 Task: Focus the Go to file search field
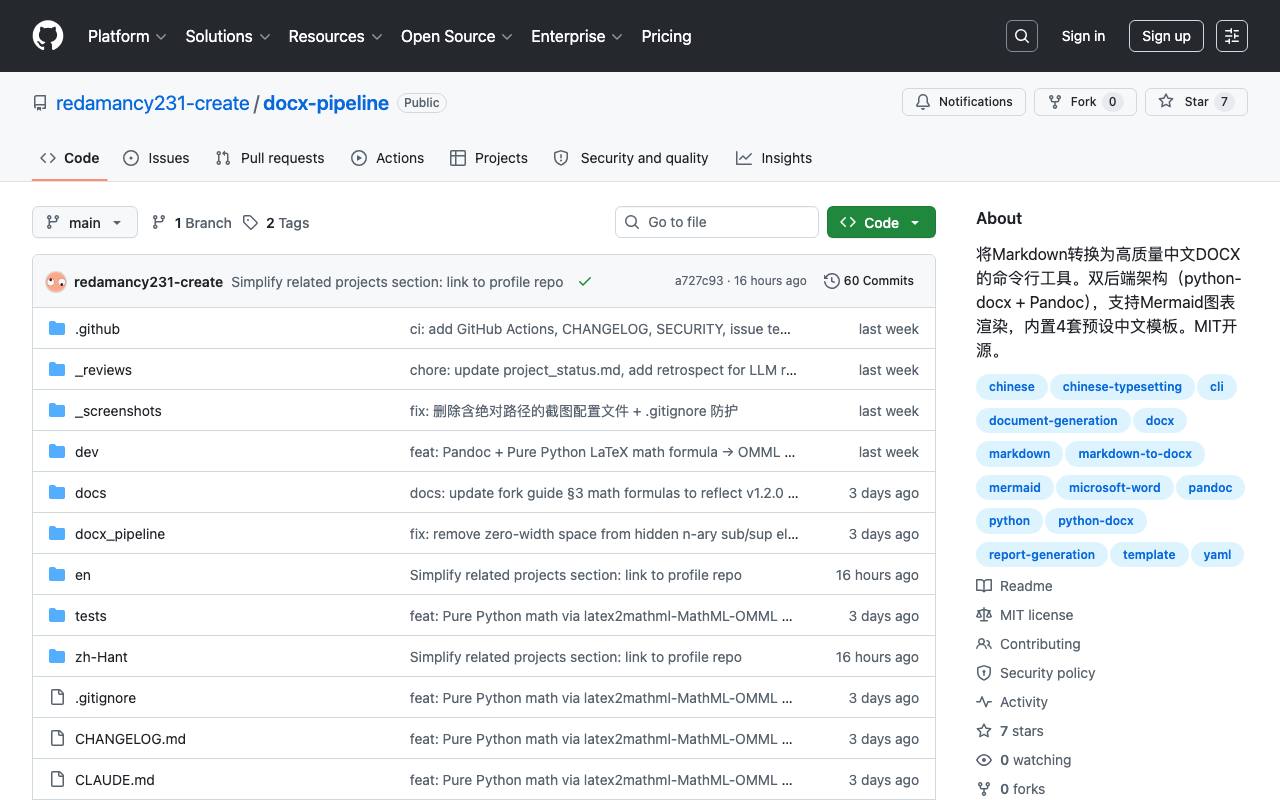[717, 222]
